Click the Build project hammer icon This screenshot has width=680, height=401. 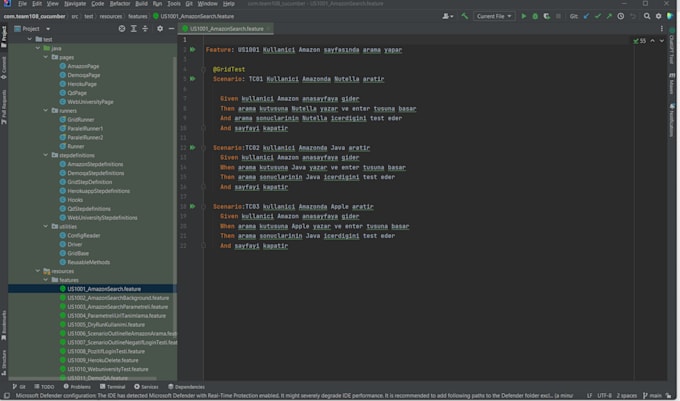465,16
